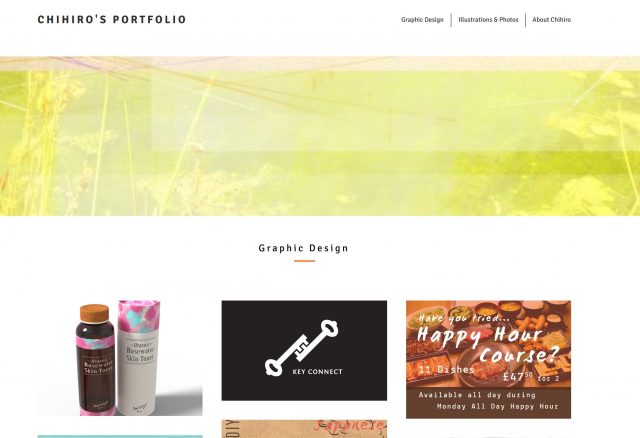Go to Illustrations & Photos page
The image size is (640, 438).
coord(488,20)
